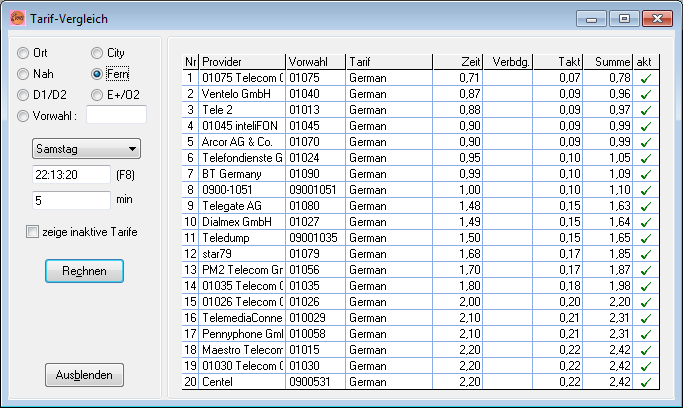This screenshot has width=683, height=408.
Task: Click the green checkmark in the 01075 Telecom row
Action: click(x=646, y=78)
